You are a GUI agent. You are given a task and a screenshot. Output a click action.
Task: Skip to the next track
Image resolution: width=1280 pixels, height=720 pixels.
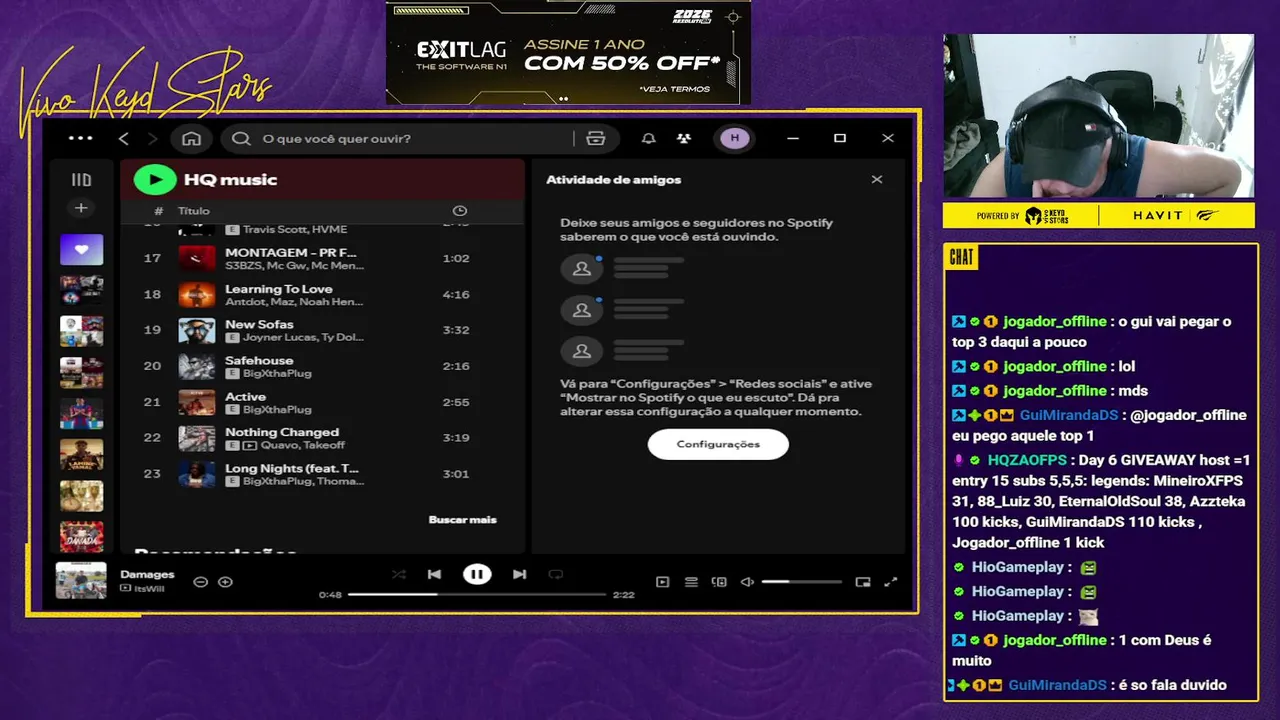click(519, 574)
